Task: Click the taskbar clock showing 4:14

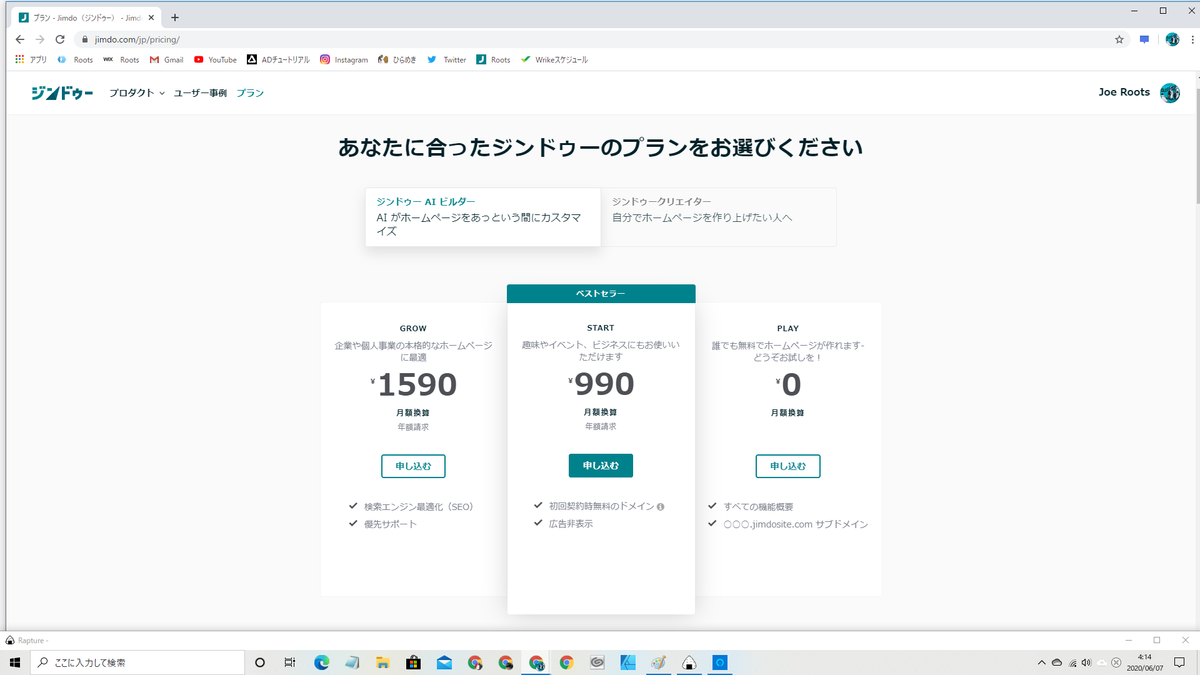Action: (x=1147, y=662)
